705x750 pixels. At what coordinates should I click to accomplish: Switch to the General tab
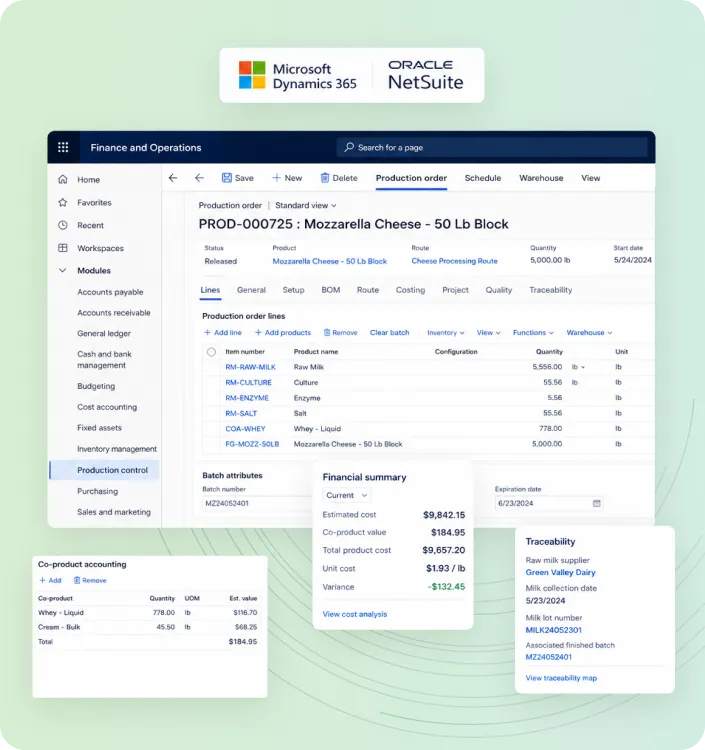[251, 290]
